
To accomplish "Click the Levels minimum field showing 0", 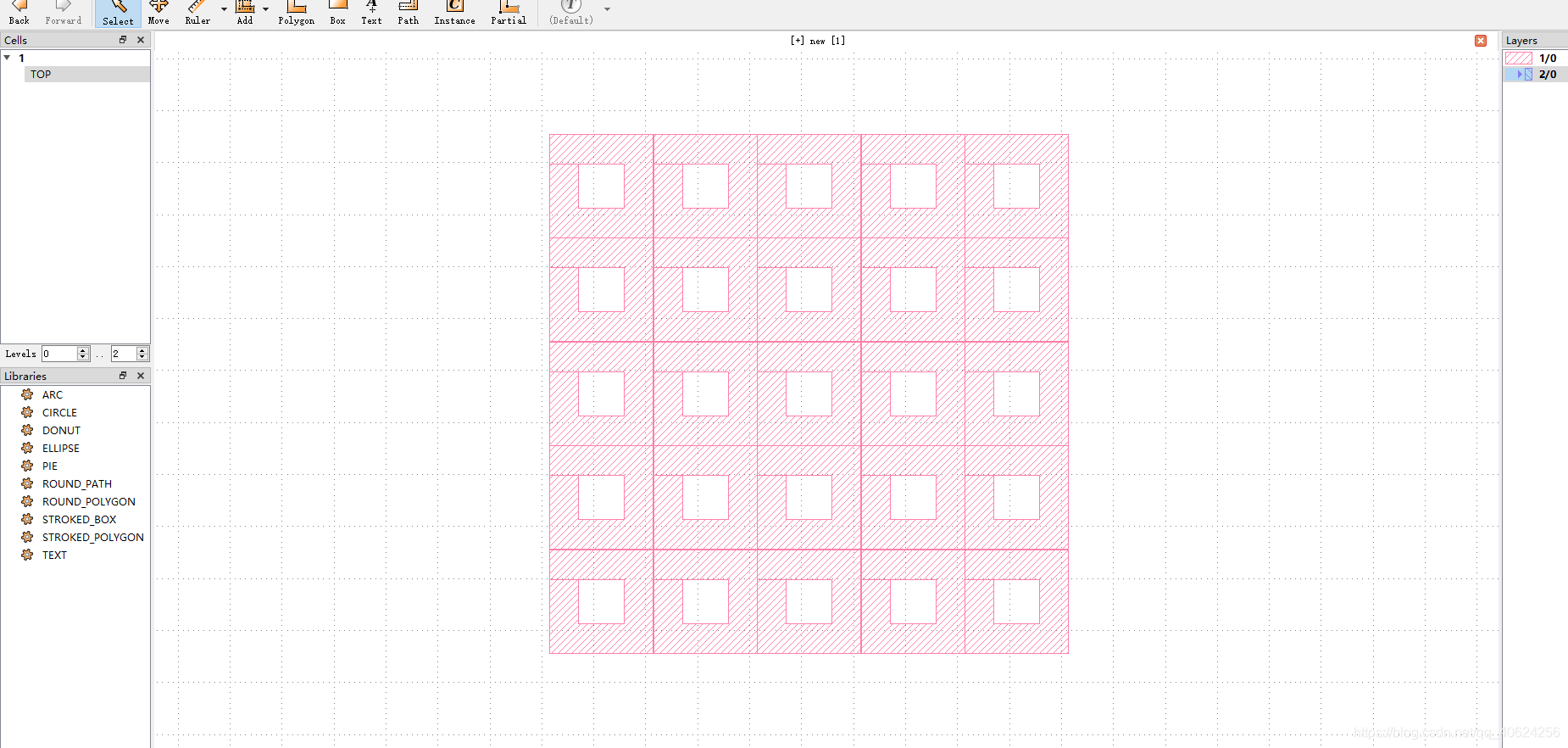I will tap(59, 354).
